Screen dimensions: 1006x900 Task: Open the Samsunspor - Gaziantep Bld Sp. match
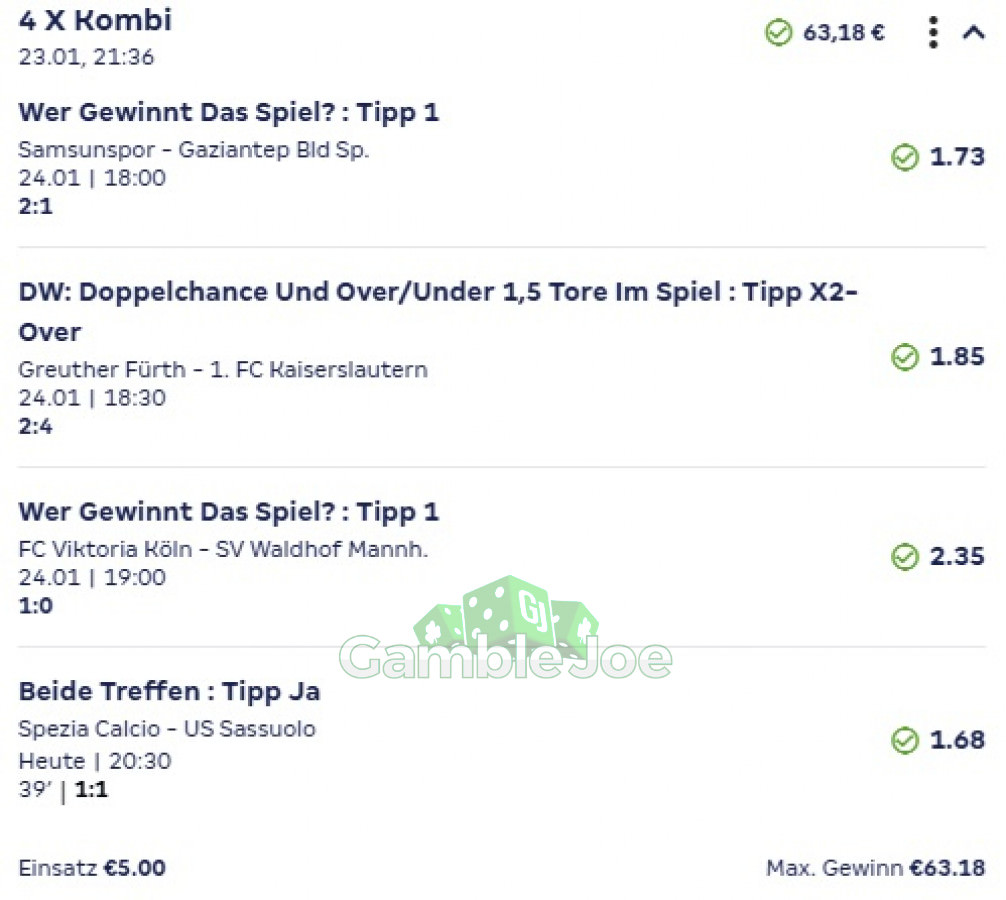coord(194,149)
